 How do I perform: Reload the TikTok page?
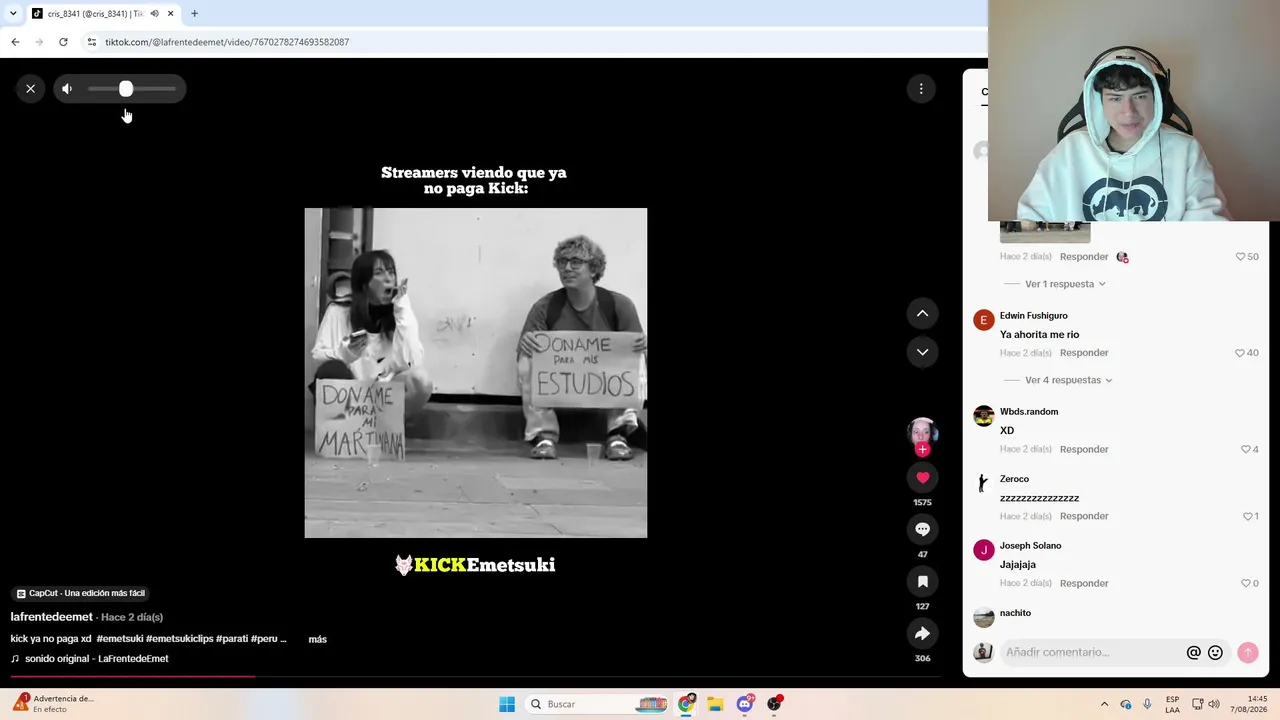click(x=63, y=42)
